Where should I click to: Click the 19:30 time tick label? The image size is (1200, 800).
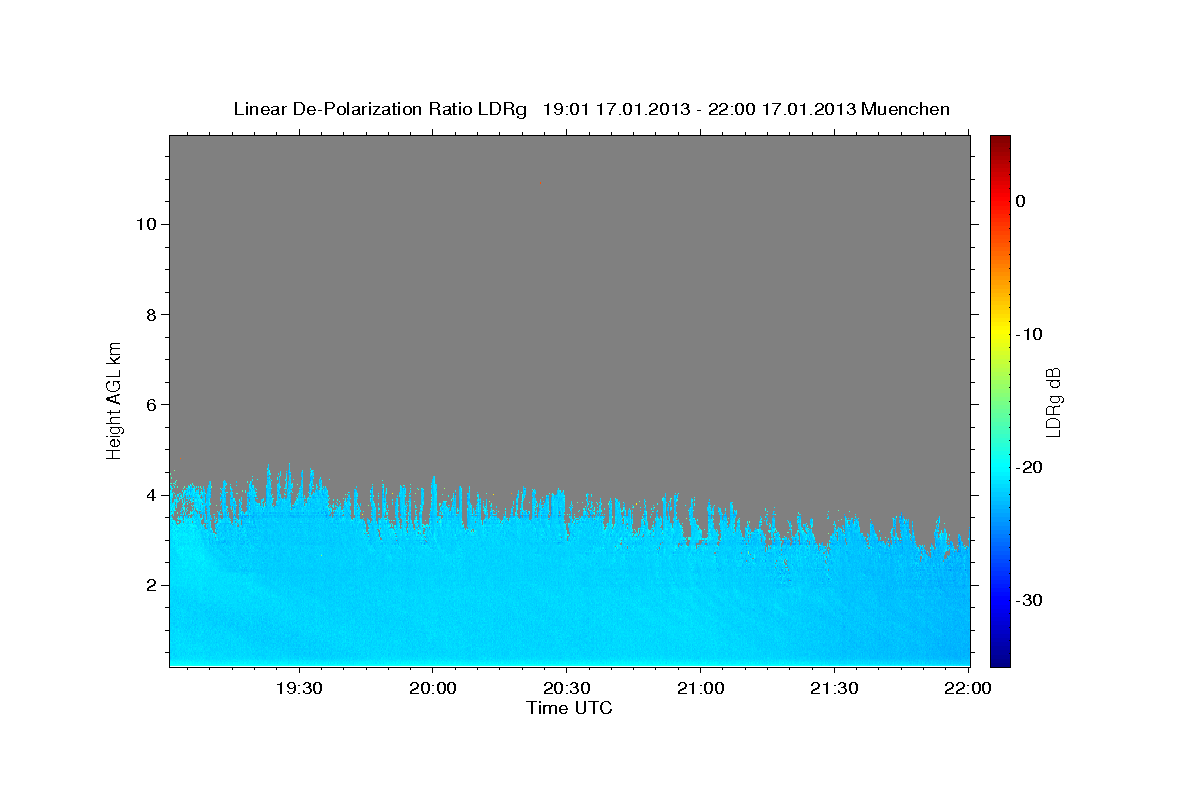[298, 688]
